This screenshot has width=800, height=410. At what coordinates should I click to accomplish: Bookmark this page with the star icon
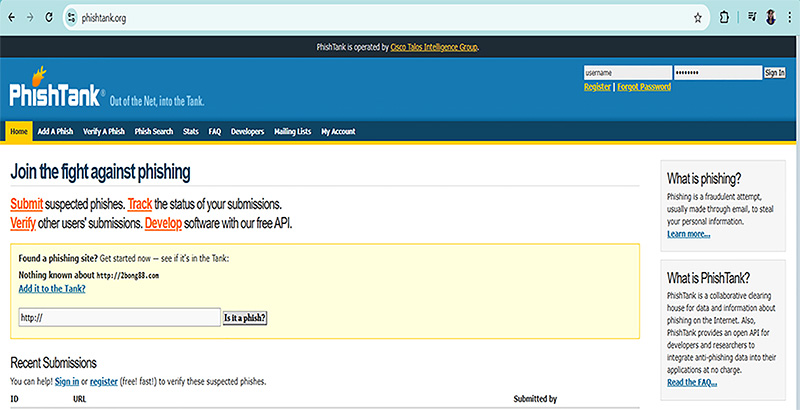(x=697, y=18)
